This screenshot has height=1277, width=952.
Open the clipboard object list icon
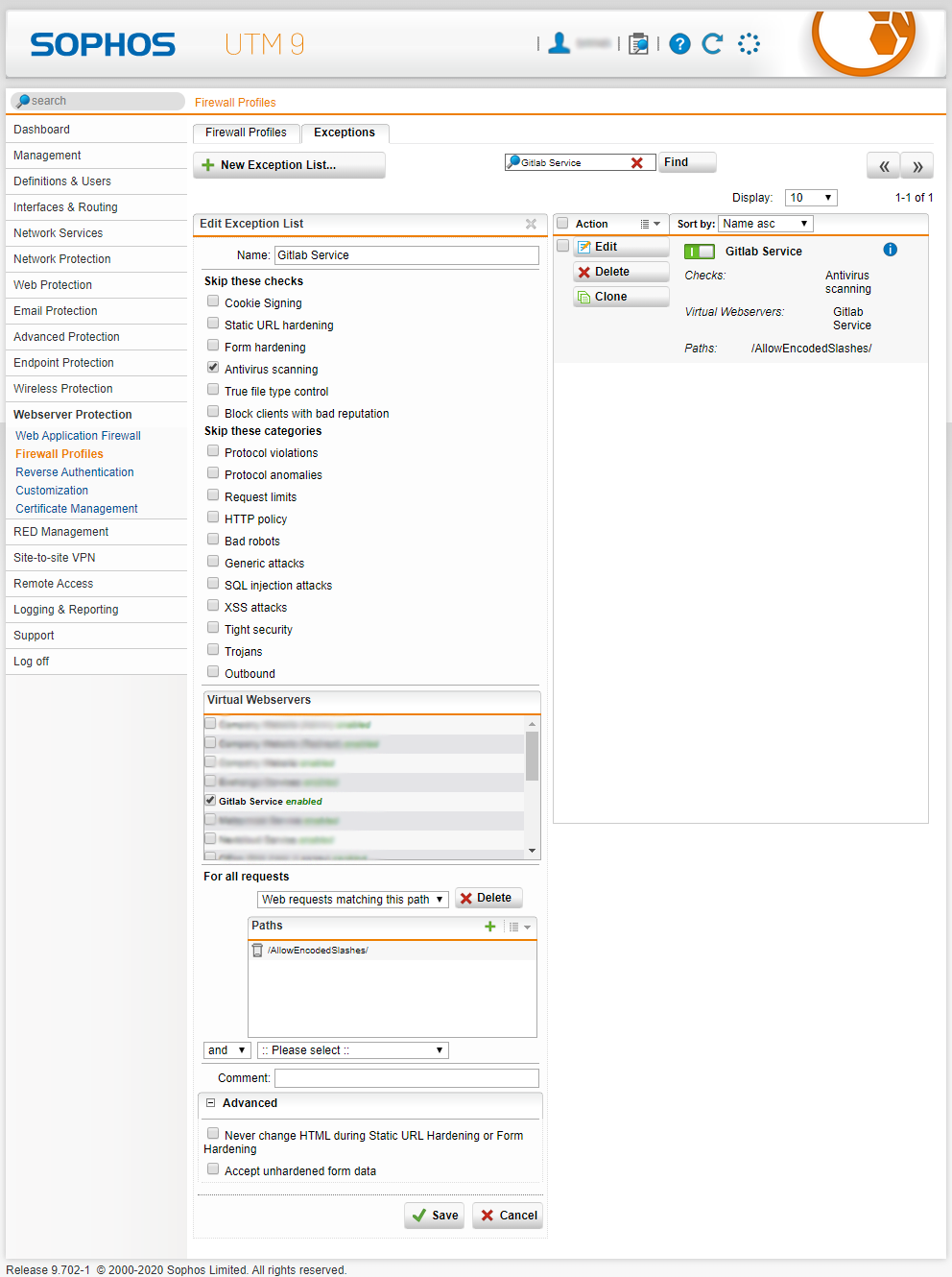pos(638,44)
